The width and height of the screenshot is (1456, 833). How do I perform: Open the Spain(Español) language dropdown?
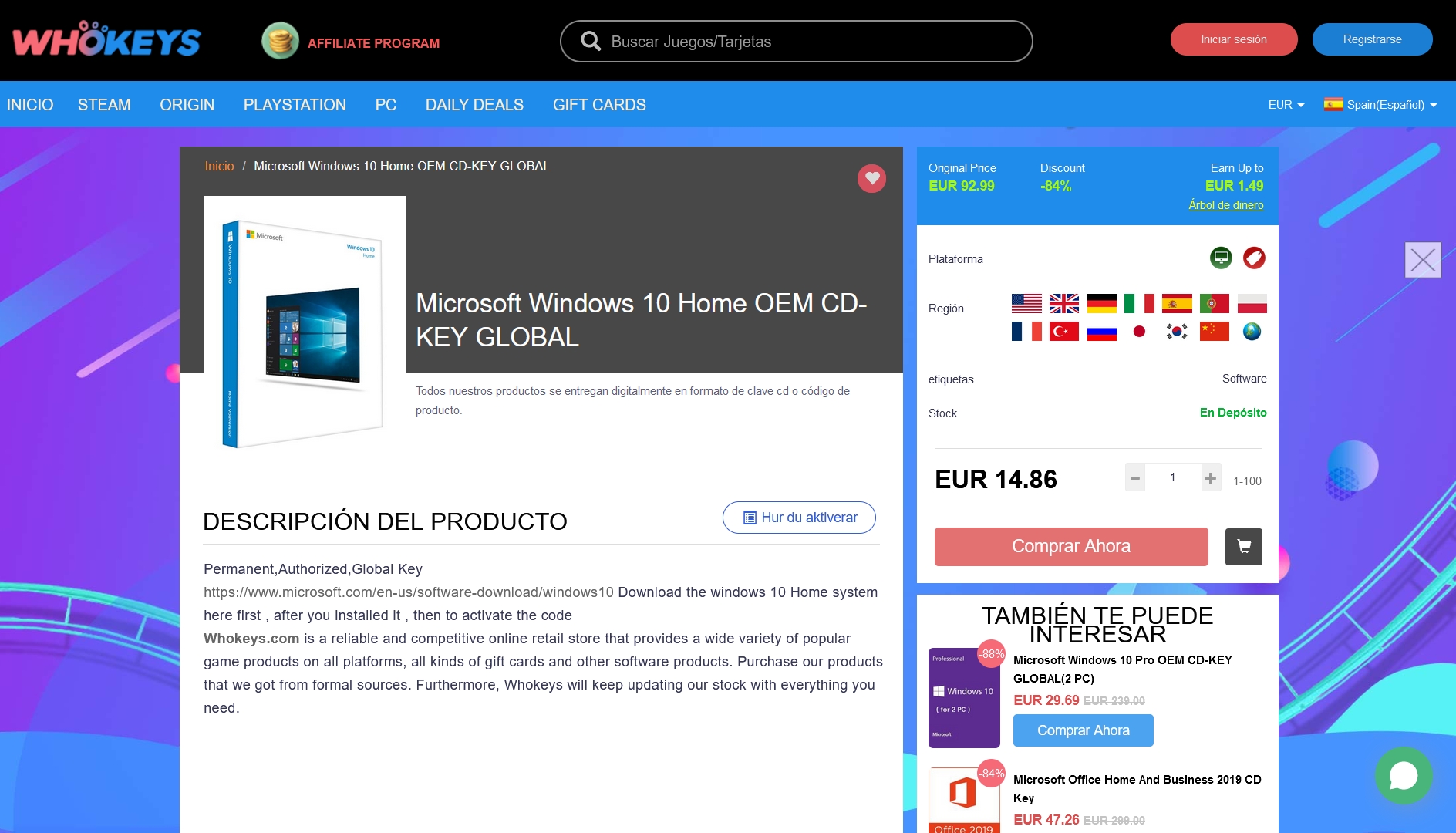click(1380, 105)
